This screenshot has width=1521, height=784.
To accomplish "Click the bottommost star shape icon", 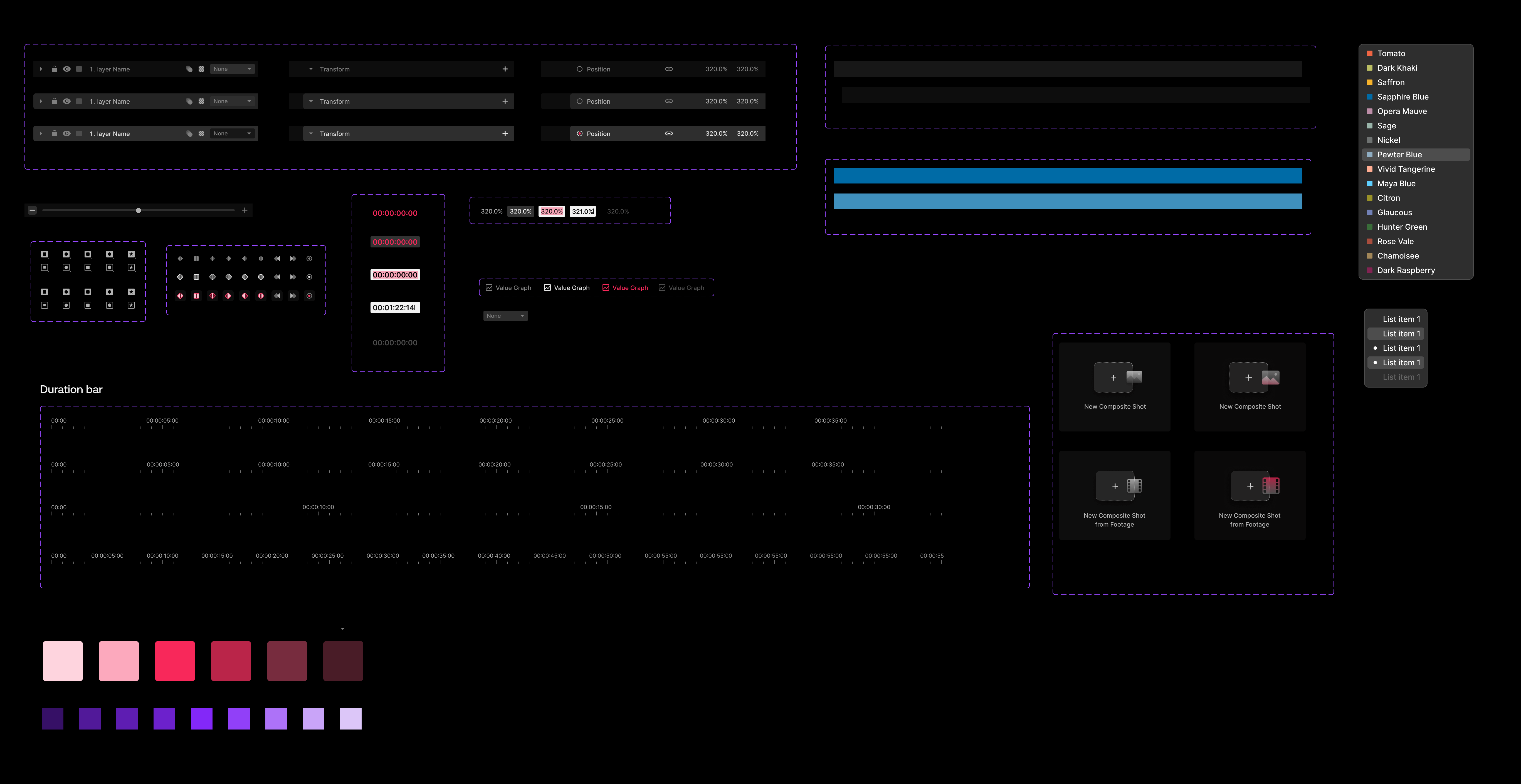I will point(131,305).
